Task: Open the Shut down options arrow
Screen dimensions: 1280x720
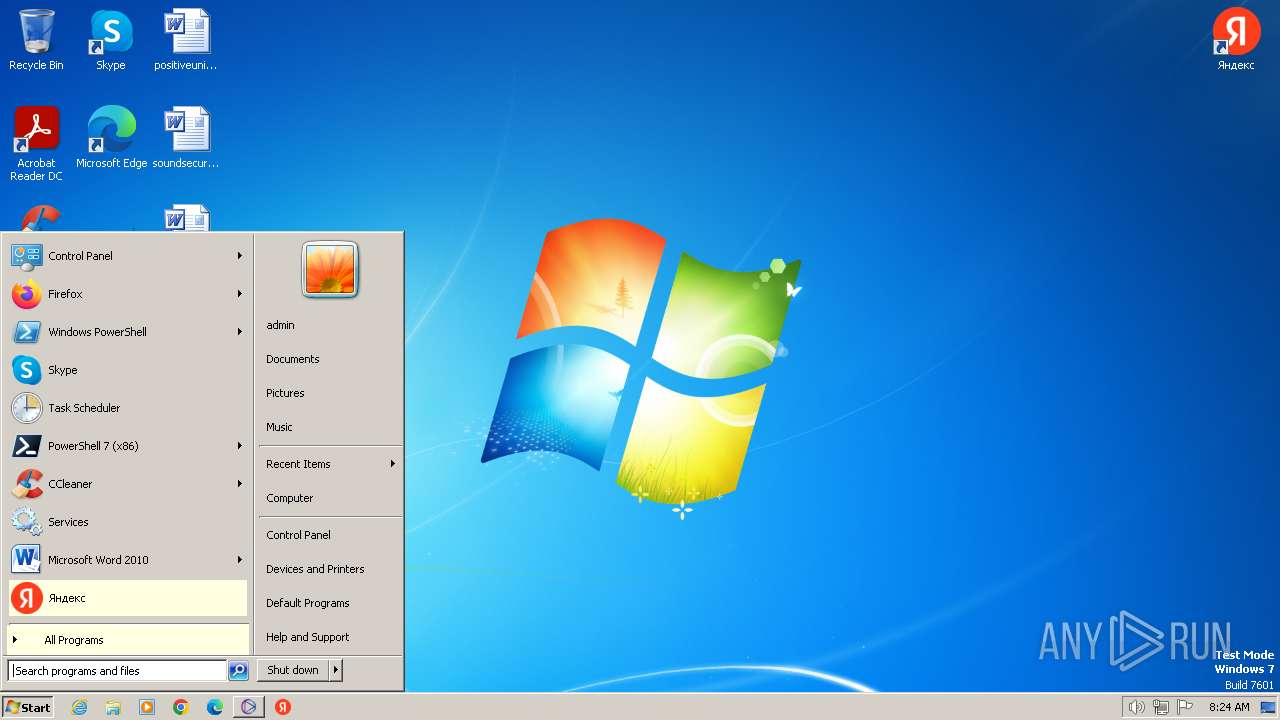Action: point(336,670)
